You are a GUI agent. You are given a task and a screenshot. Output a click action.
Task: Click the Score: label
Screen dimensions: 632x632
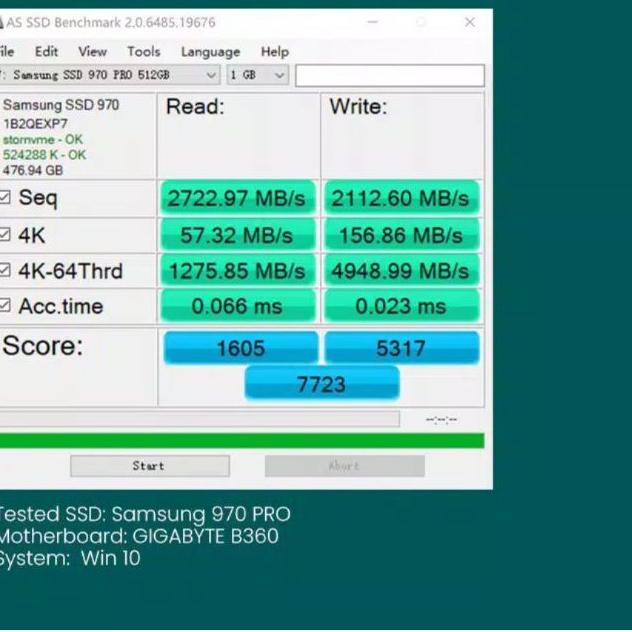click(x=43, y=346)
